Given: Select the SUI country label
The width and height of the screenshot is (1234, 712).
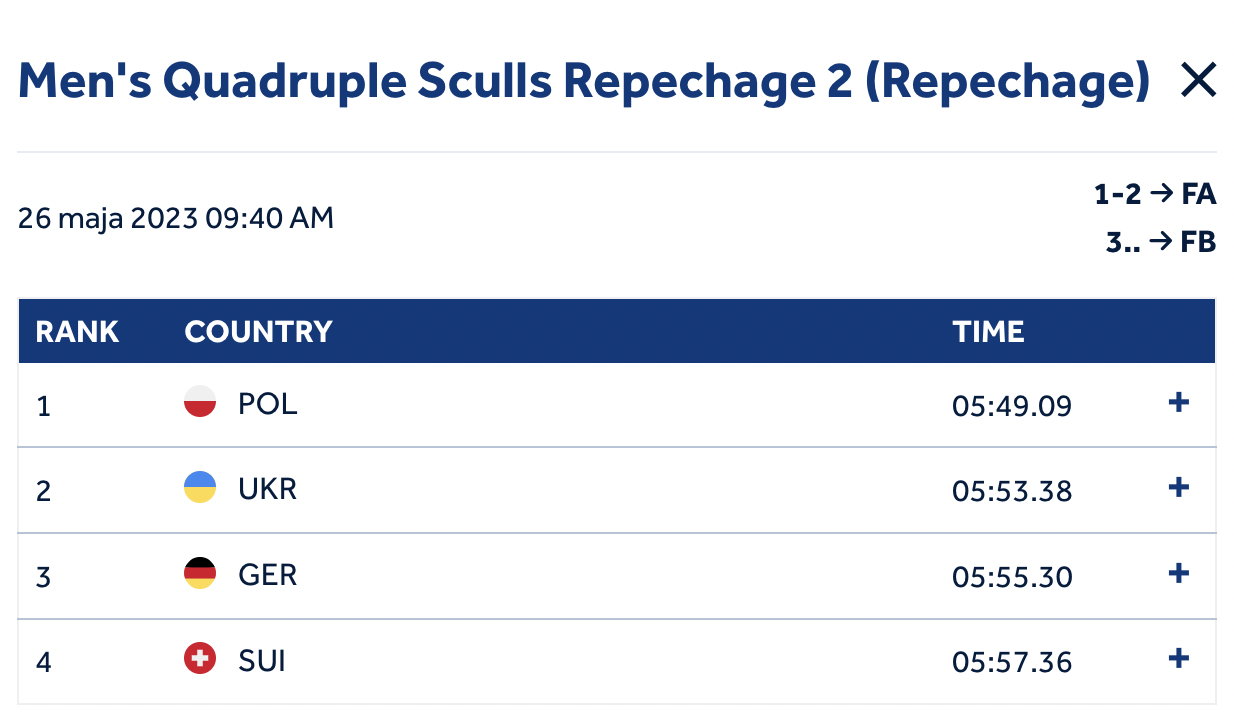Looking at the screenshot, I should click(262, 660).
